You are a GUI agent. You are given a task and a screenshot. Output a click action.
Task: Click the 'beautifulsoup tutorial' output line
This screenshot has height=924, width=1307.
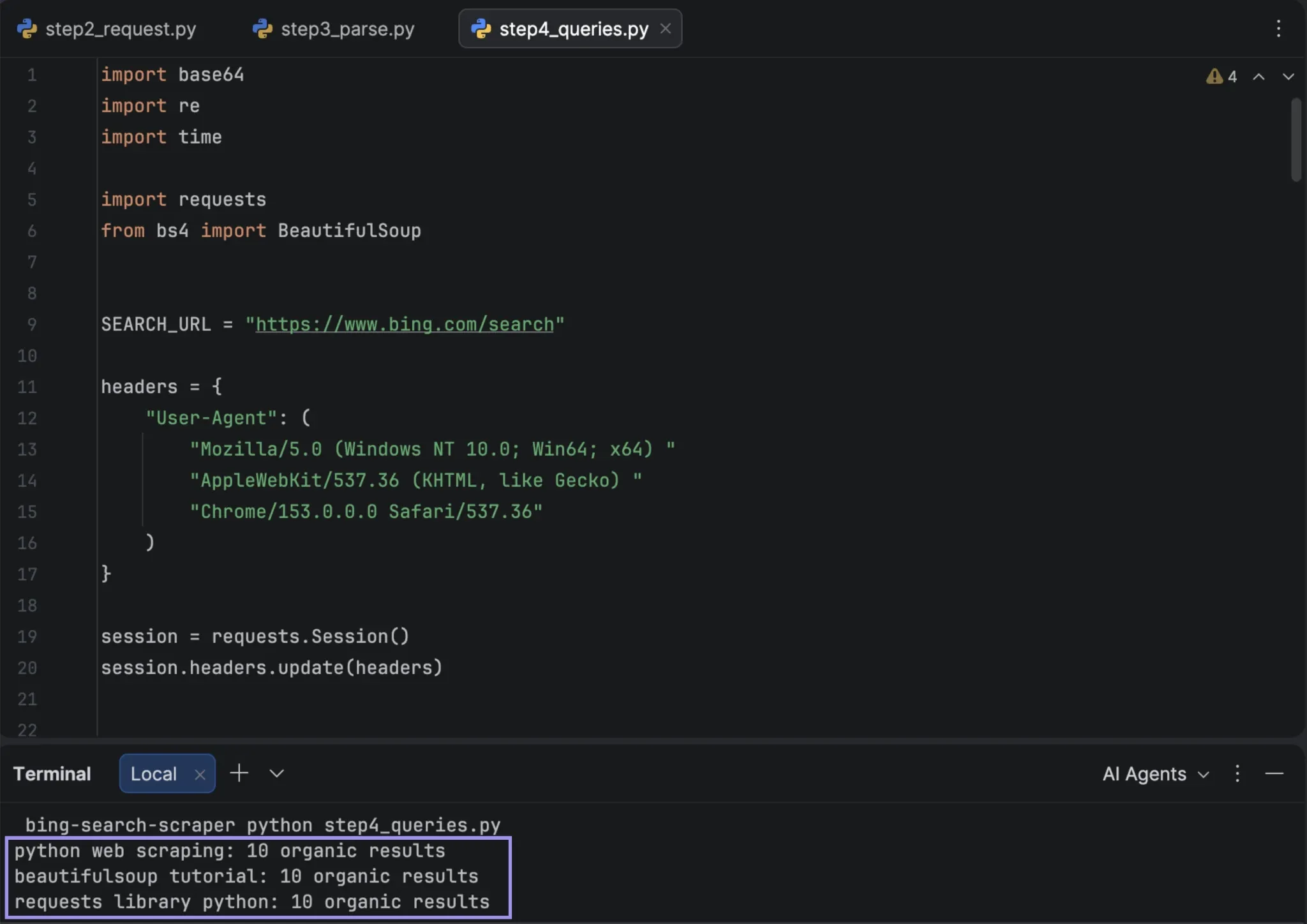[246, 876]
